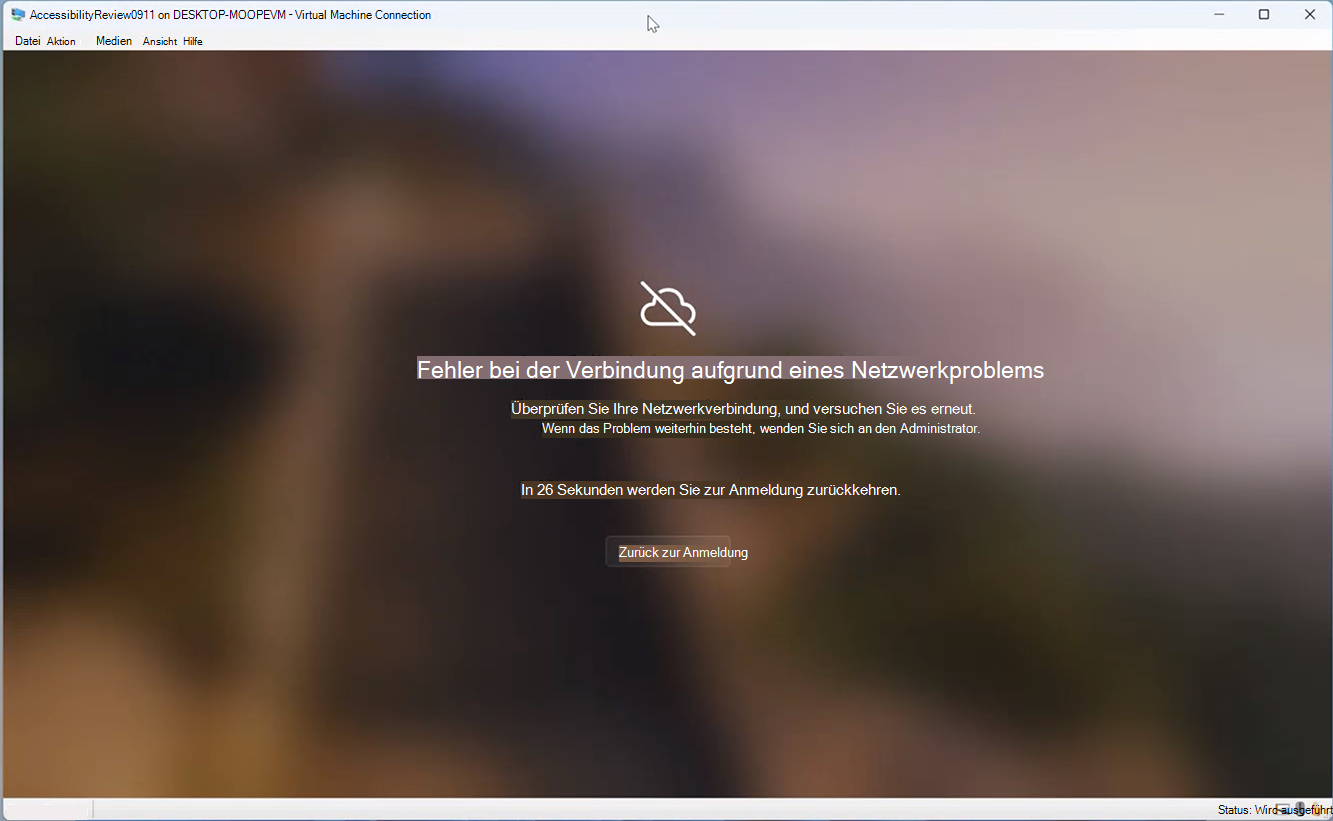The height and width of the screenshot is (821, 1333).
Task: Click the Virtual Machine Connection title bar icon
Action: pos(18,15)
